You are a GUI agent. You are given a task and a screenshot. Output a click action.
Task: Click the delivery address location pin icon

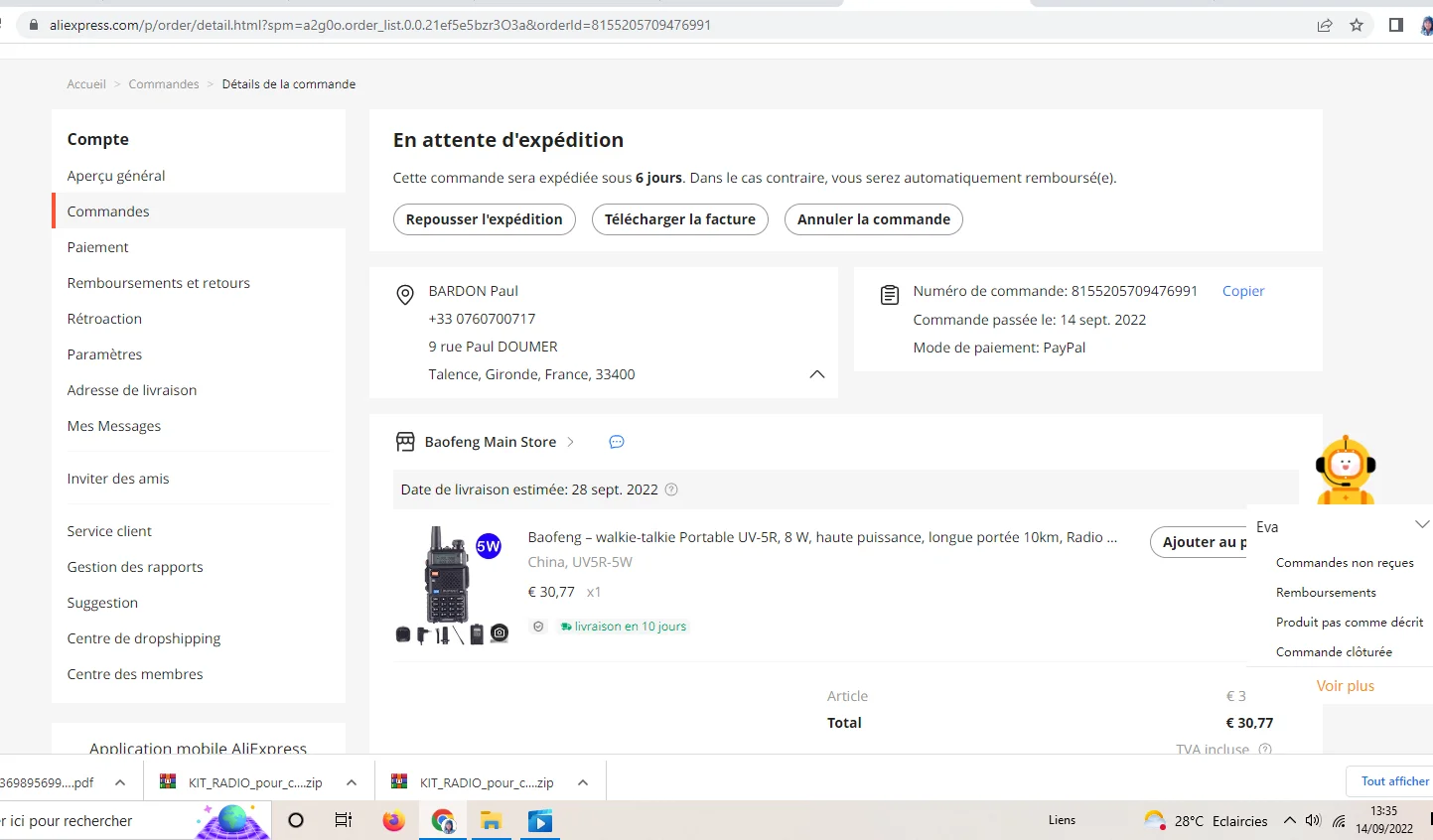(405, 295)
